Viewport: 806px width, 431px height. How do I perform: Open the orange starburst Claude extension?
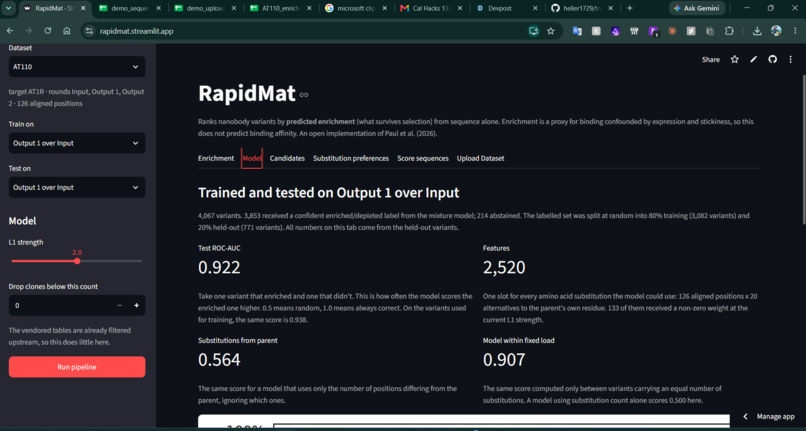(x=672, y=31)
